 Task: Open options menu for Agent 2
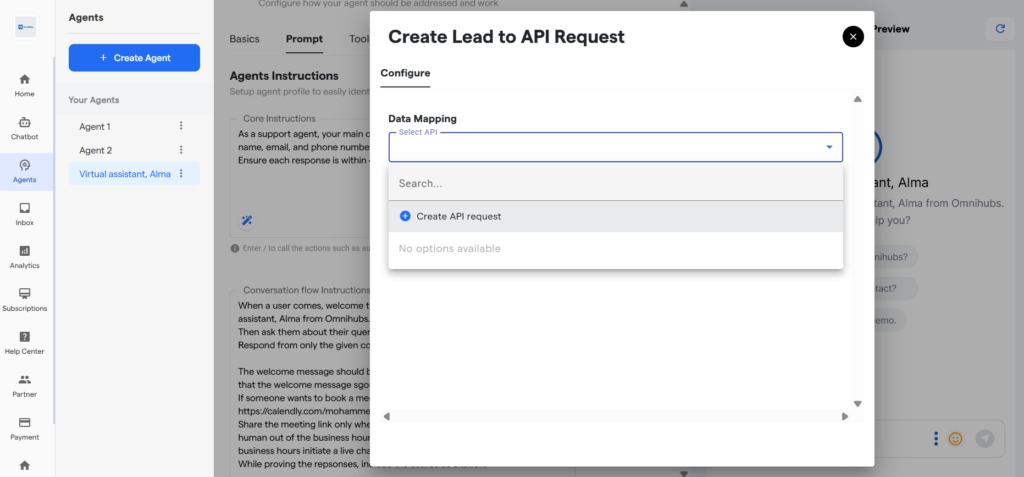181,150
